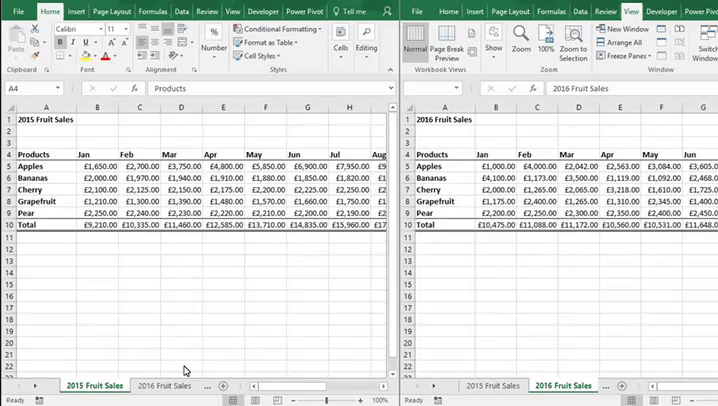Click the Insert Function fx icon, left window

[x=135, y=89]
